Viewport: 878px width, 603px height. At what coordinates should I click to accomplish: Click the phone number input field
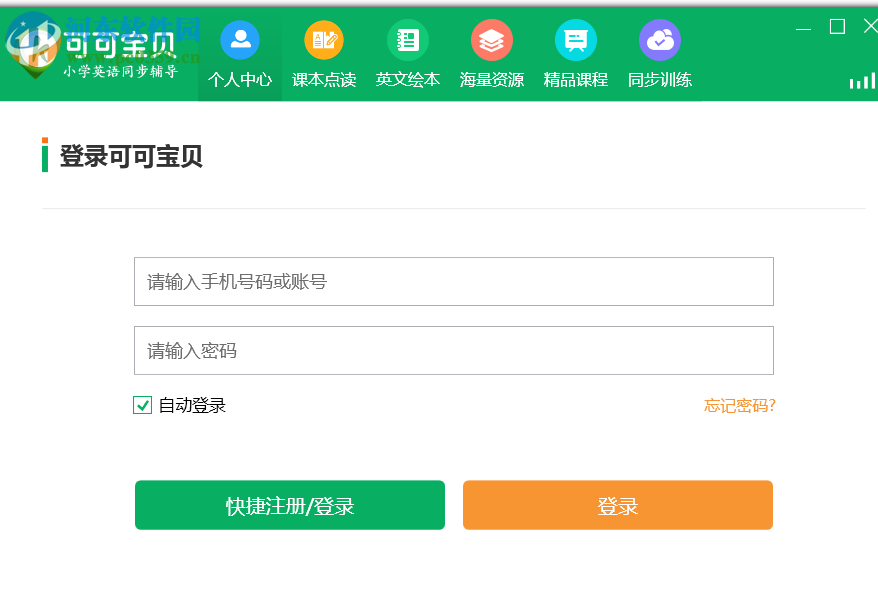pos(454,281)
